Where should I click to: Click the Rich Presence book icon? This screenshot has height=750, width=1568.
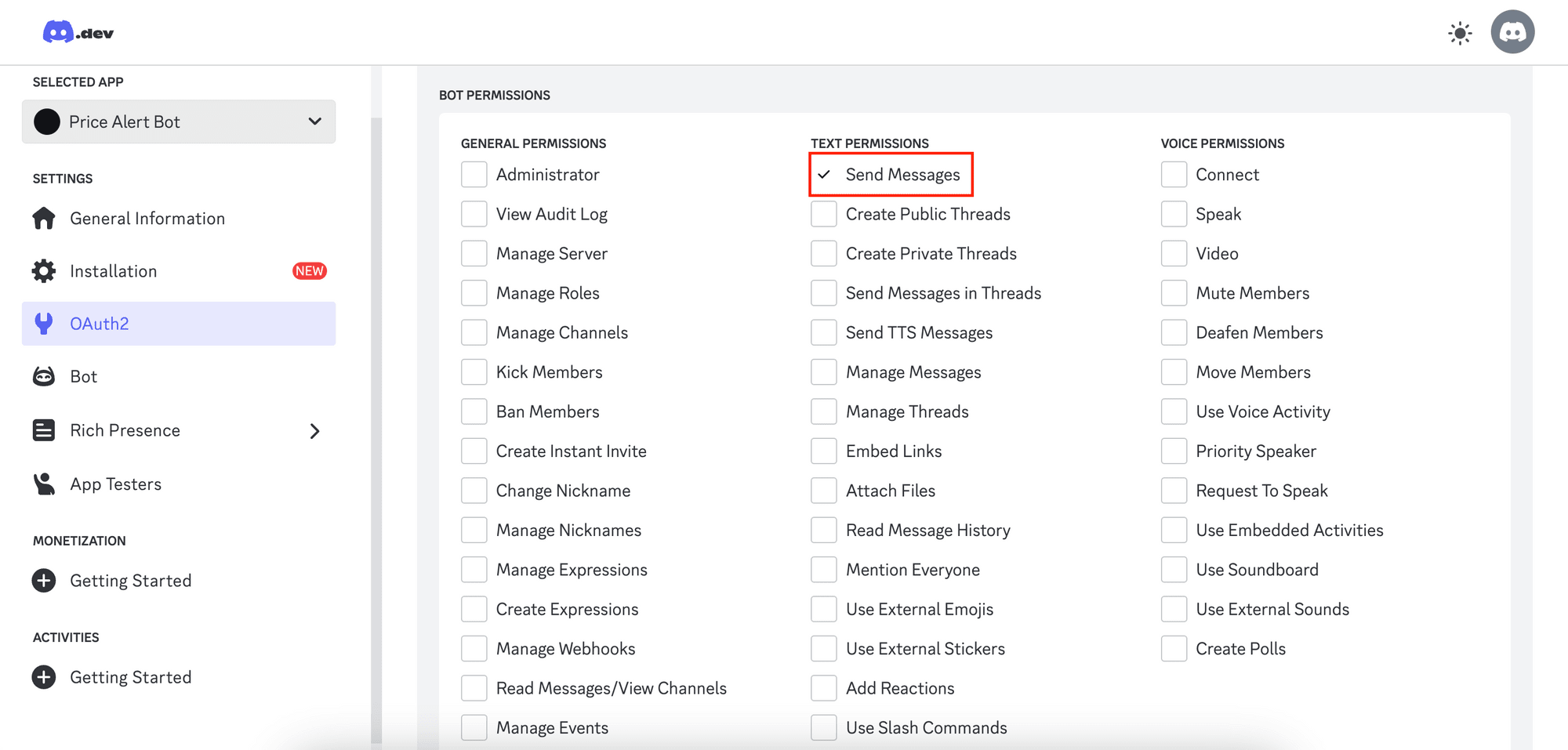43,429
